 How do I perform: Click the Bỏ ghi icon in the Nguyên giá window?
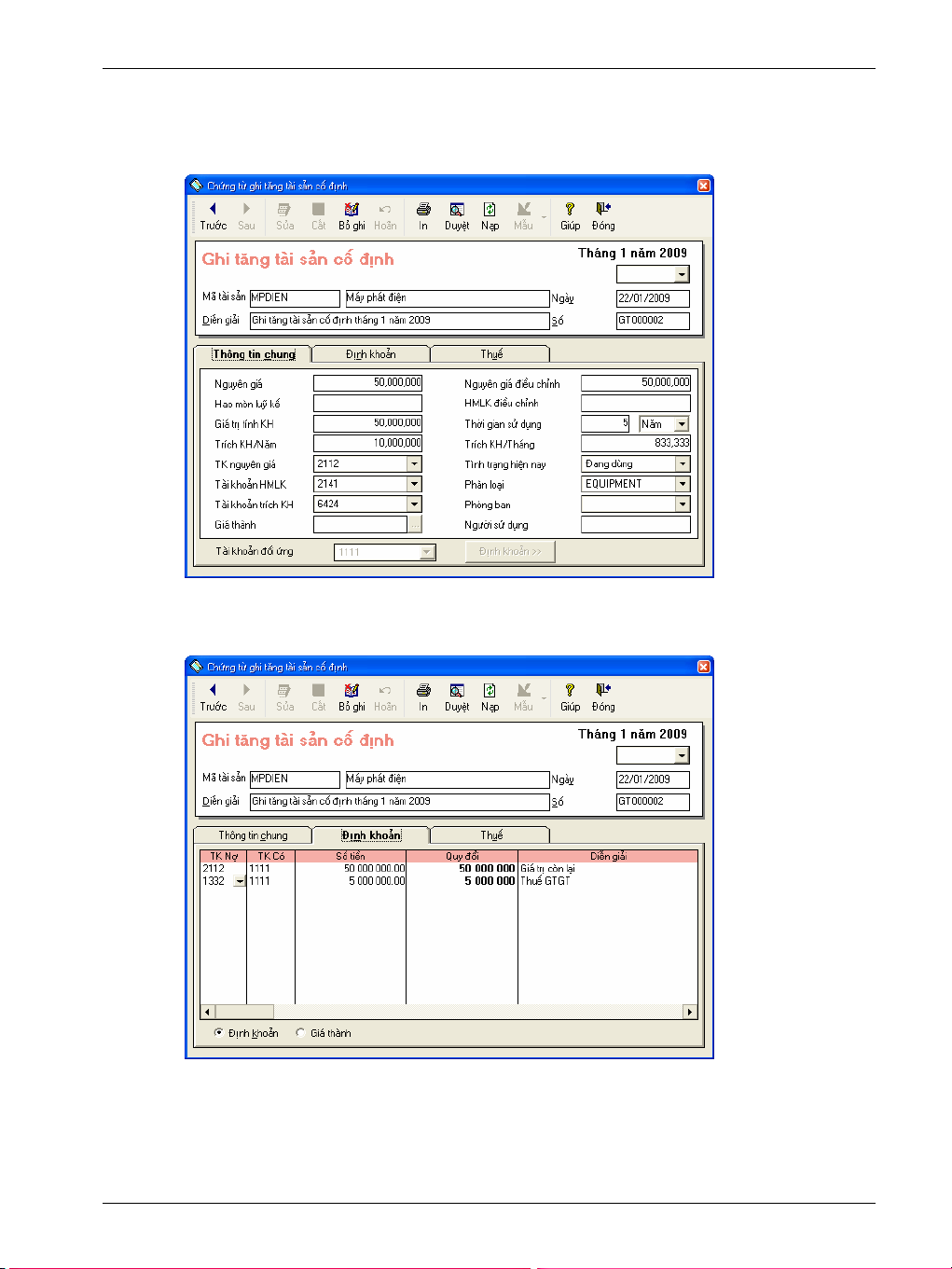[352, 210]
